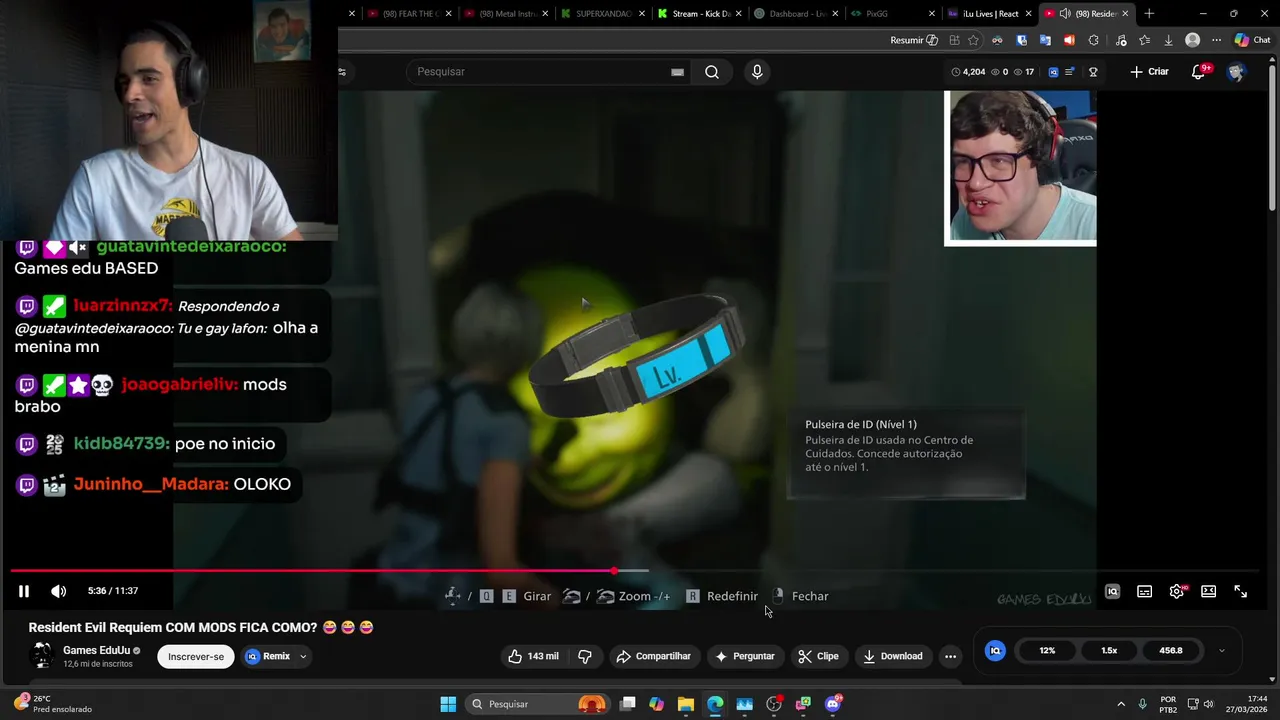The image size is (1280, 720).
Task: Open File Explorer from the taskbar
Action: pyautogui.click(x=685, y=704)
